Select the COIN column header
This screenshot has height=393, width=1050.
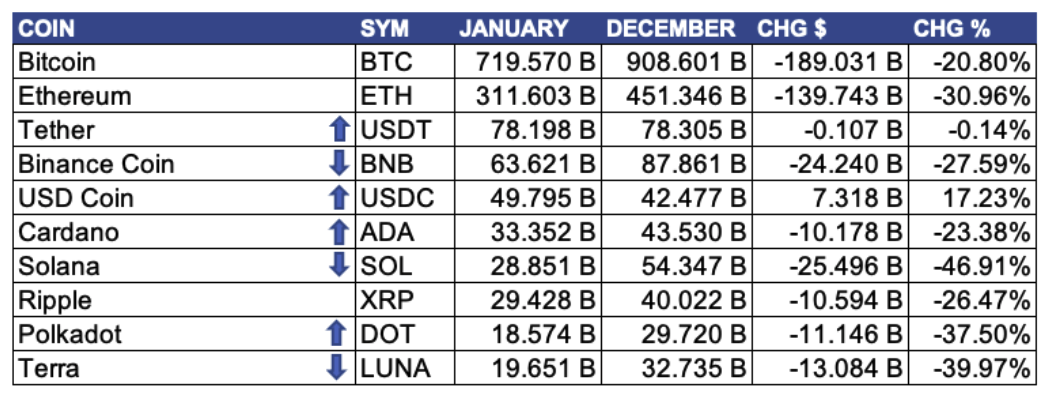47,28
